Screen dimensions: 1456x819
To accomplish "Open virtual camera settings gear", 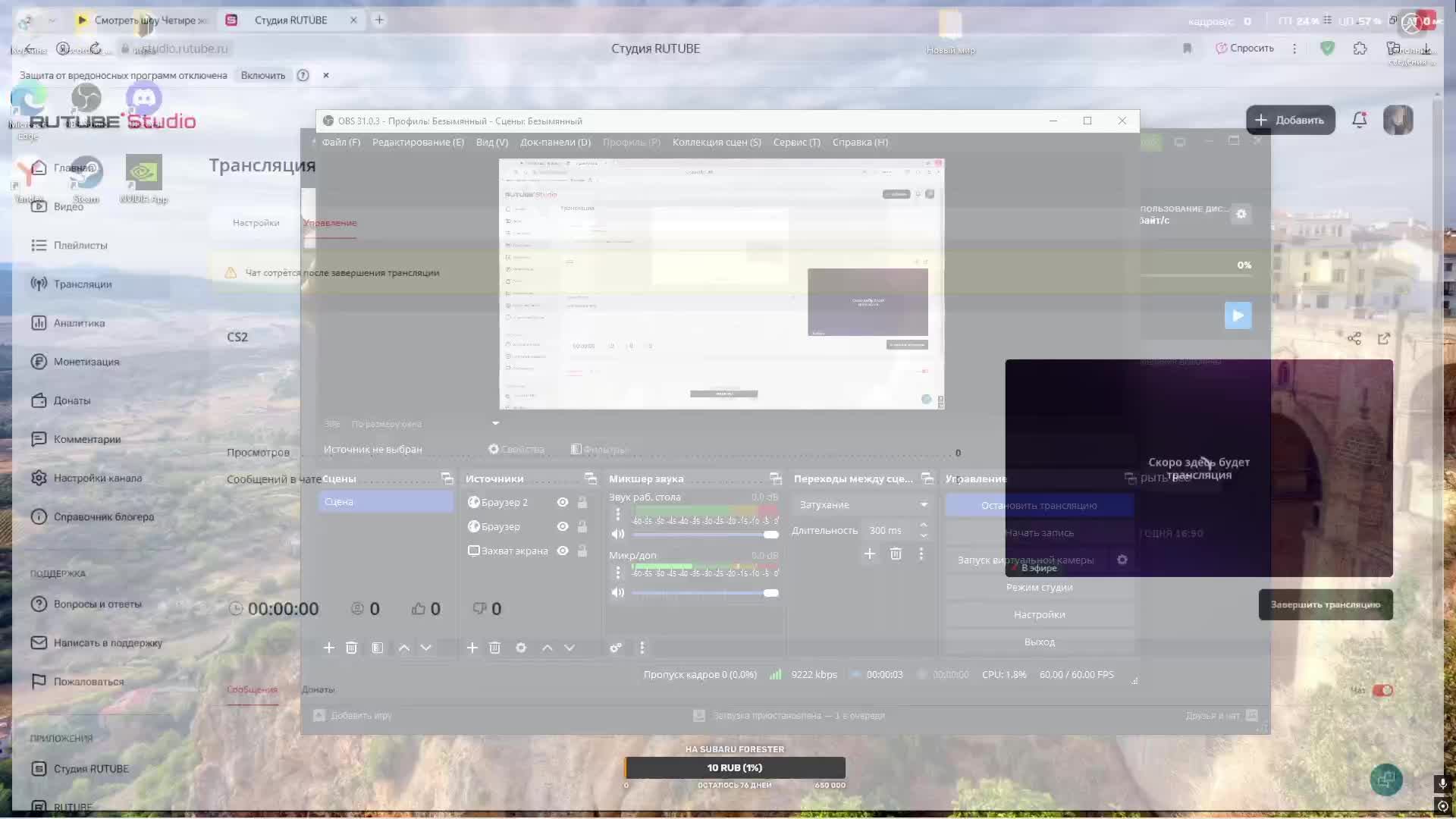I will (1122, 560).
